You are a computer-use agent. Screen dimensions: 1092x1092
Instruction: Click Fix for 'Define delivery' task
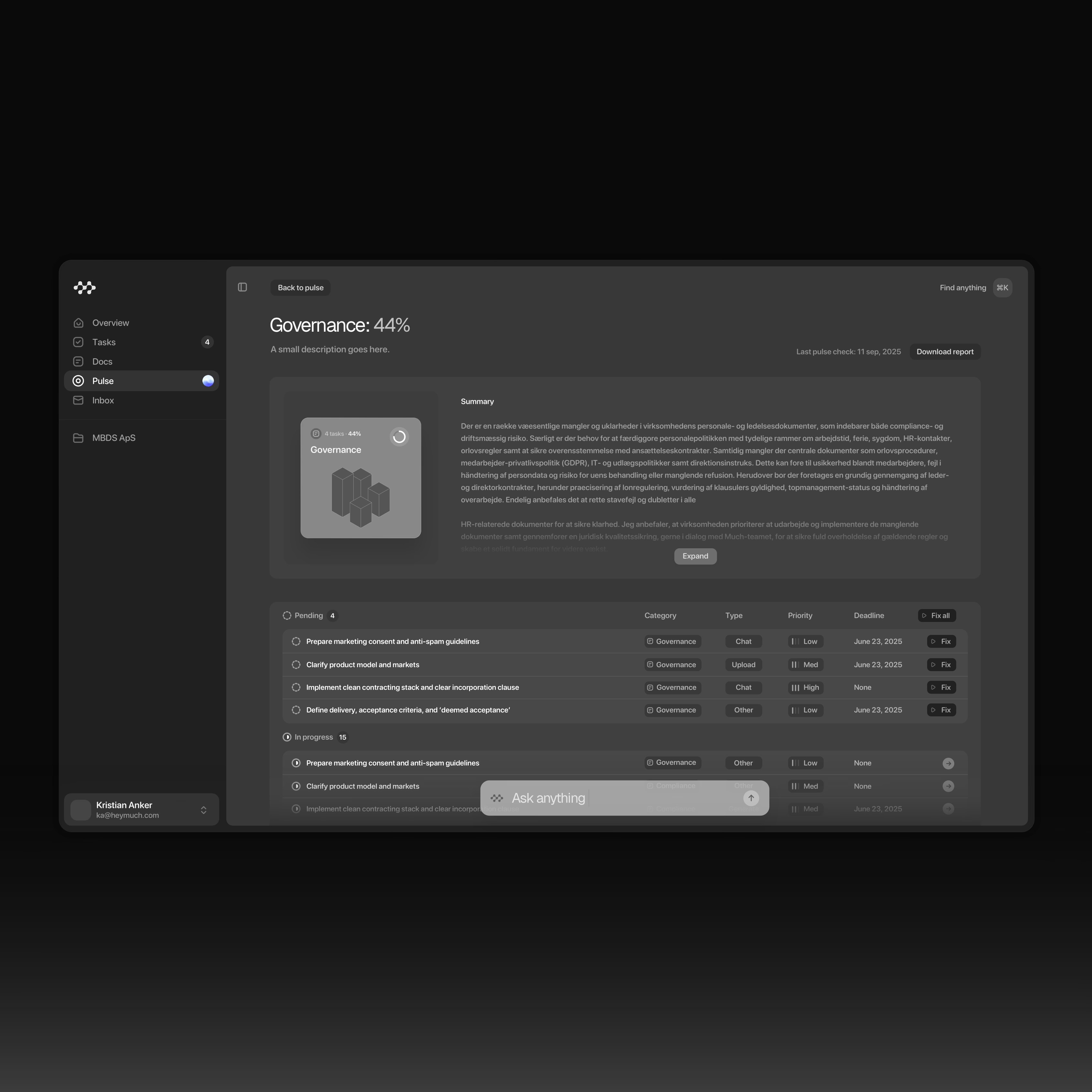(941, 710)
